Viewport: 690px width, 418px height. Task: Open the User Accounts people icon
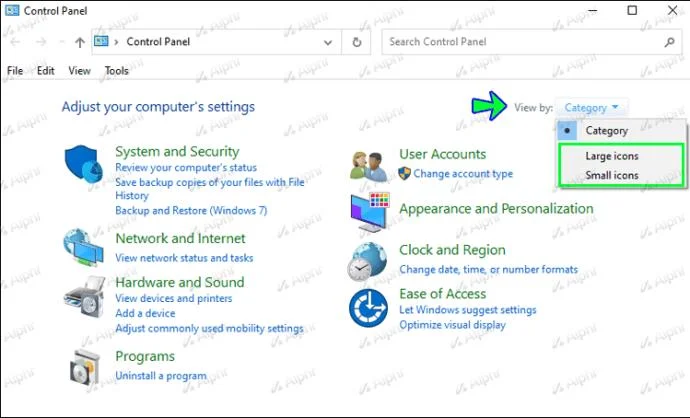click(x=369, y=166)
